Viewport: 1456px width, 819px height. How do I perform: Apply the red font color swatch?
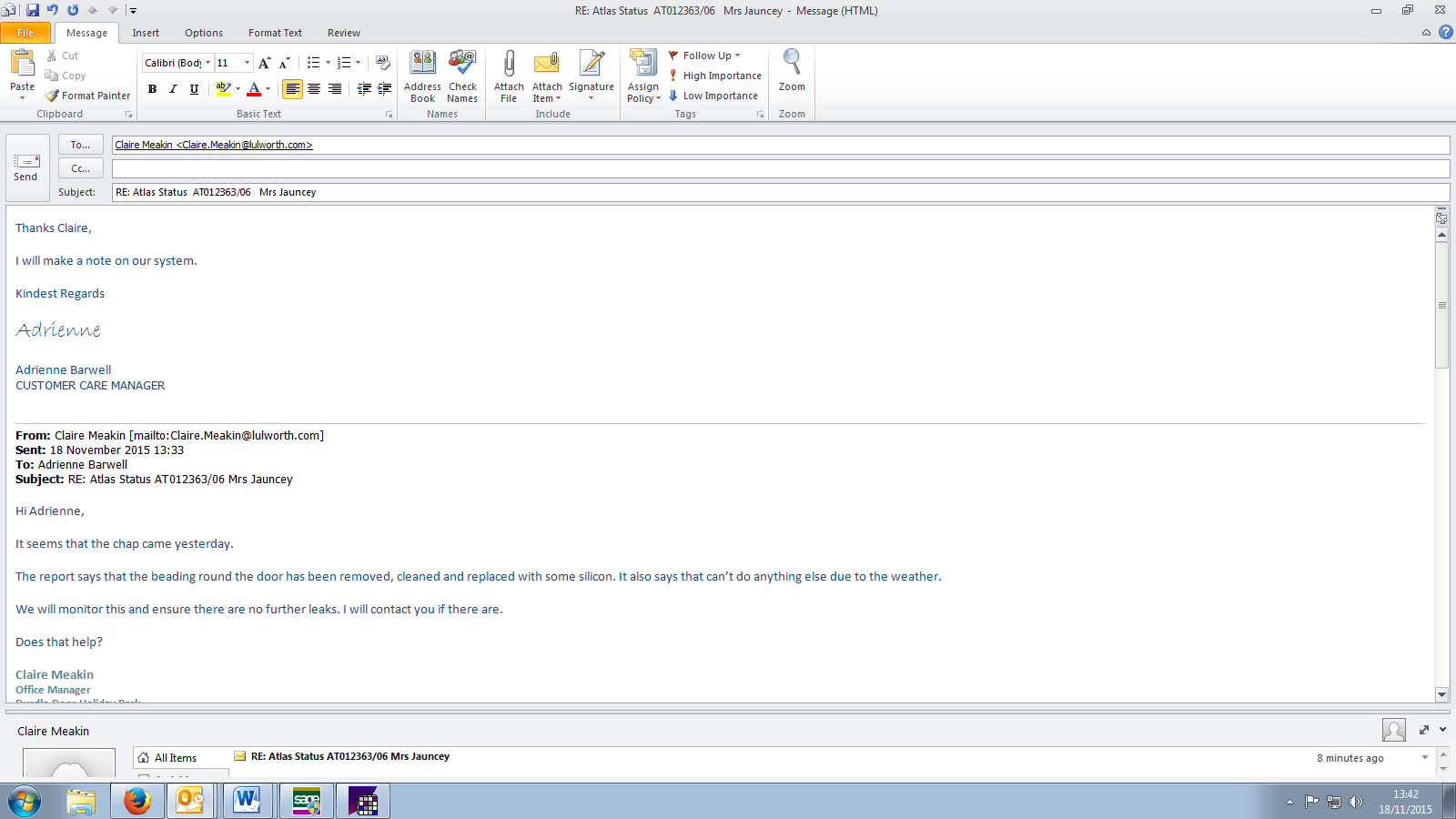pyautogui.click(x=254, y=89)
